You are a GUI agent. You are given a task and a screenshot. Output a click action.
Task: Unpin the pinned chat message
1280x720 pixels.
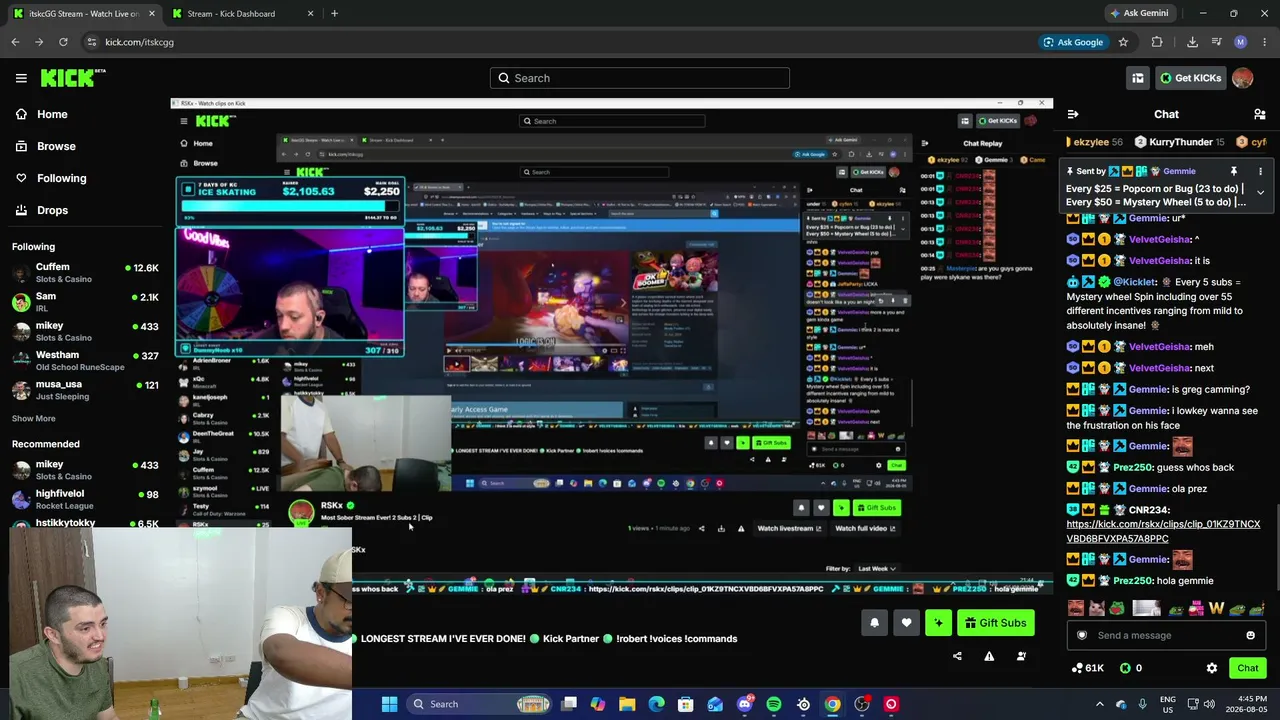click(1234, 172)
